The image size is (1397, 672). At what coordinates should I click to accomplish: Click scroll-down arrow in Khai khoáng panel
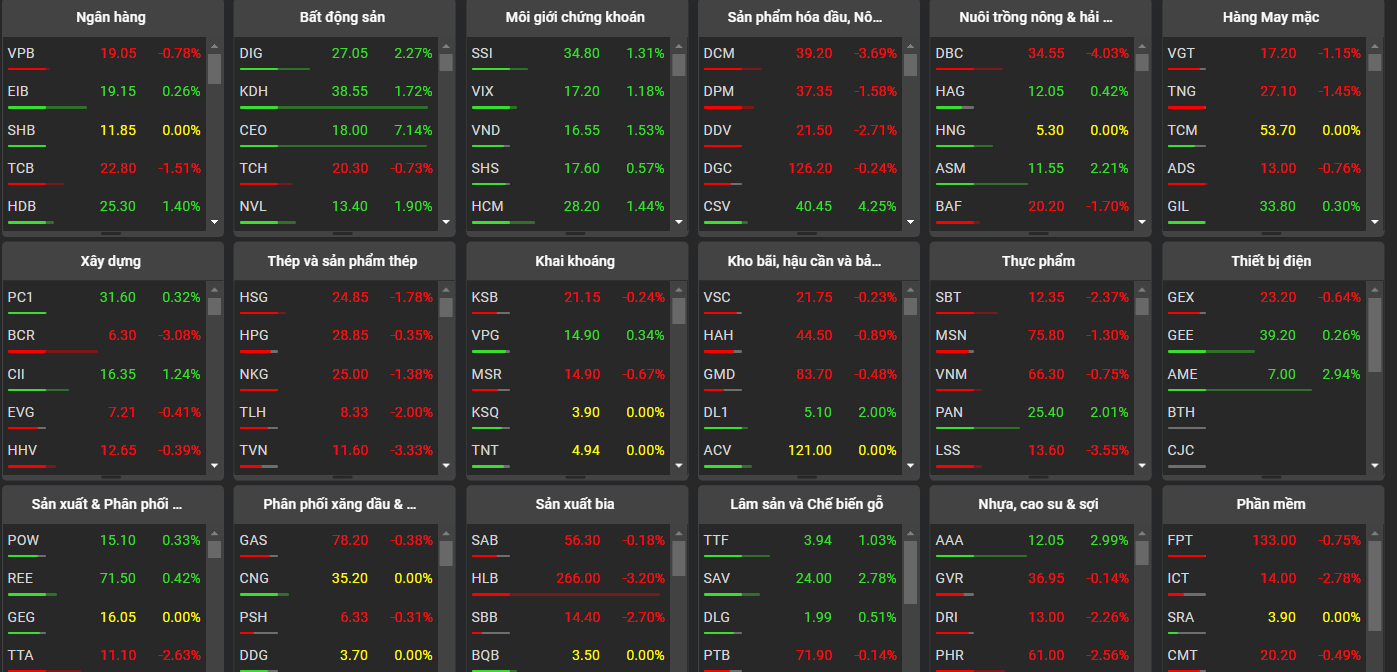678,464
